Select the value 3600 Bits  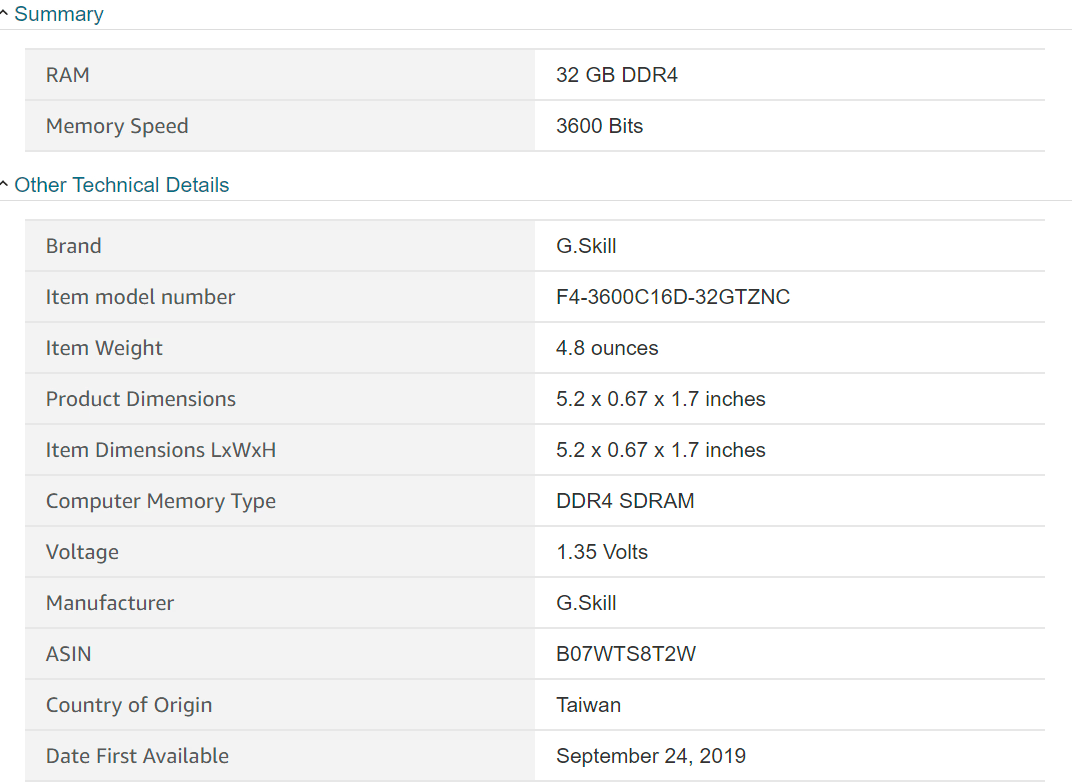point(600,126)
